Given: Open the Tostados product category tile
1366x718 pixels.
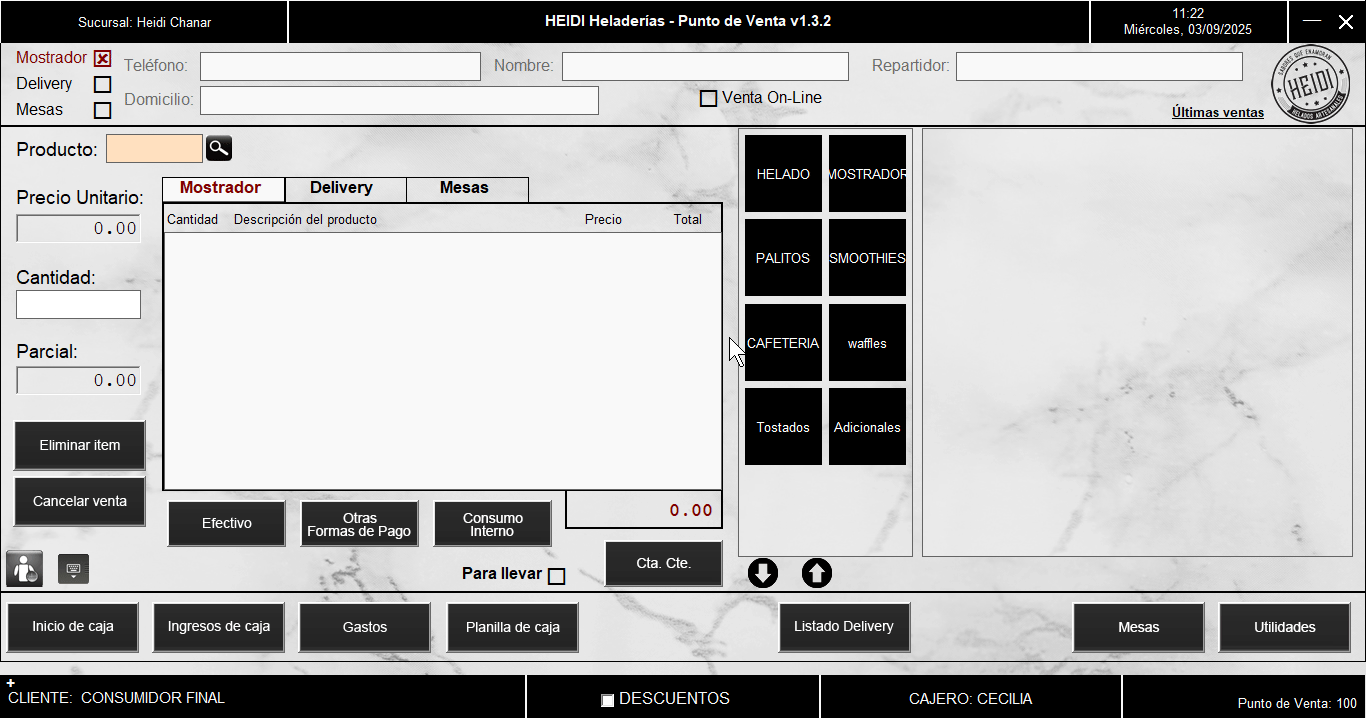Looking at the screenshot, I should [x=783, y=427].
